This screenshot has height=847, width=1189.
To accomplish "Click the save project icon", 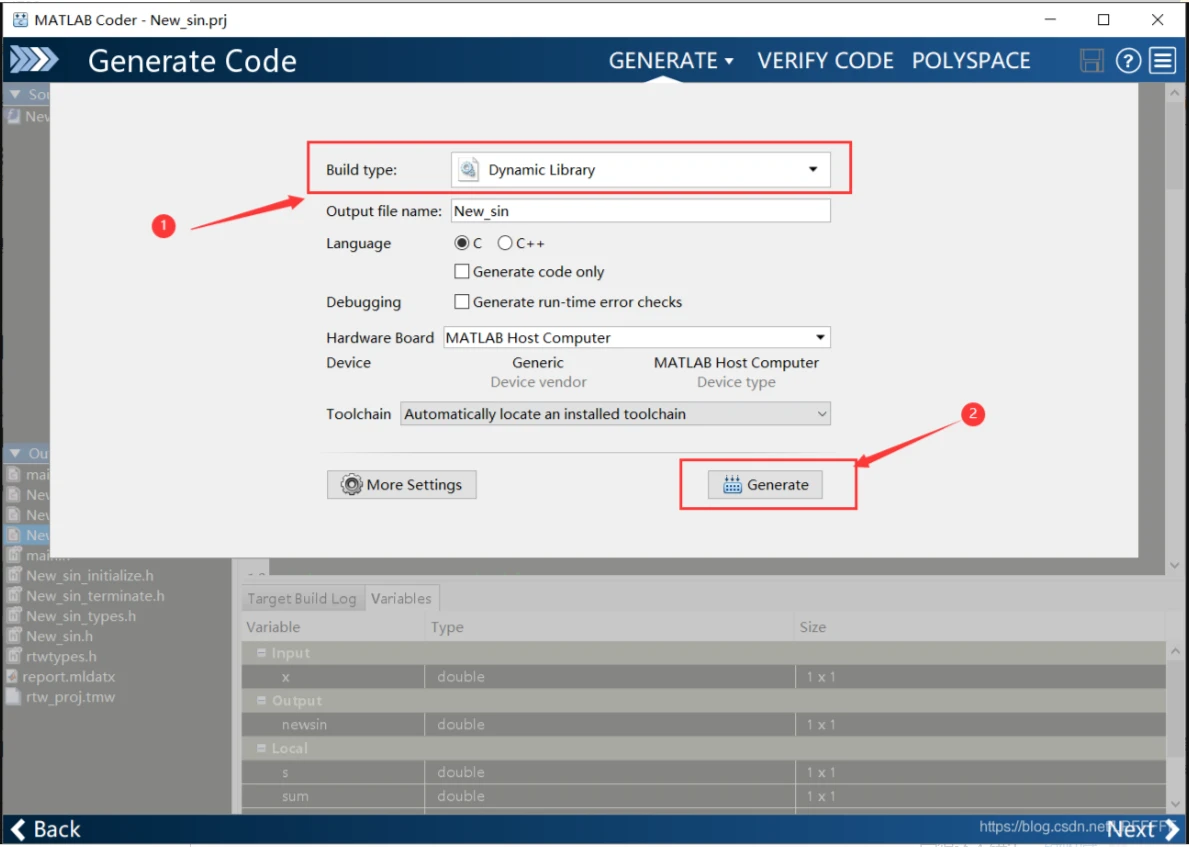I will pos(1091,61).
